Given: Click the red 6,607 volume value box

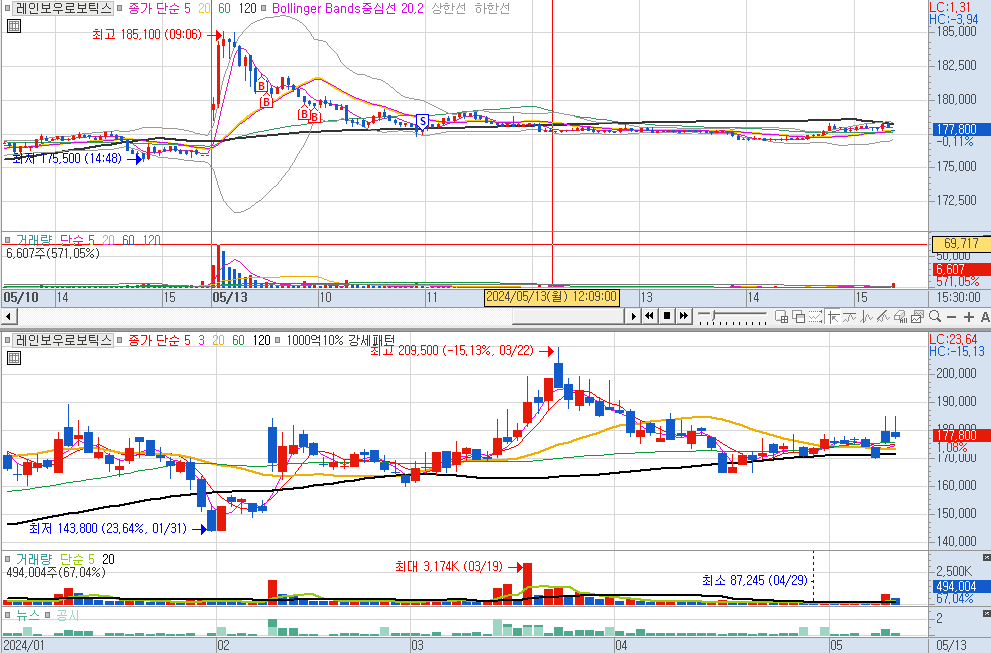Looking at the screenshot, I should coord(961,269).
